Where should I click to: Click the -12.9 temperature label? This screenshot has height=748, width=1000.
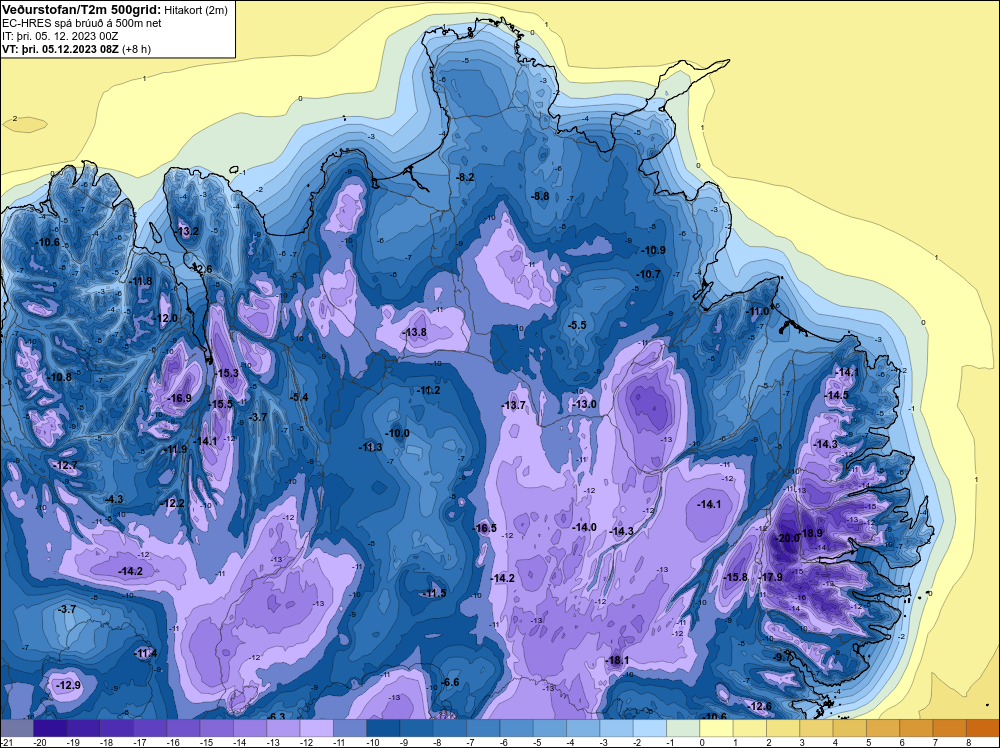(69, 686)
